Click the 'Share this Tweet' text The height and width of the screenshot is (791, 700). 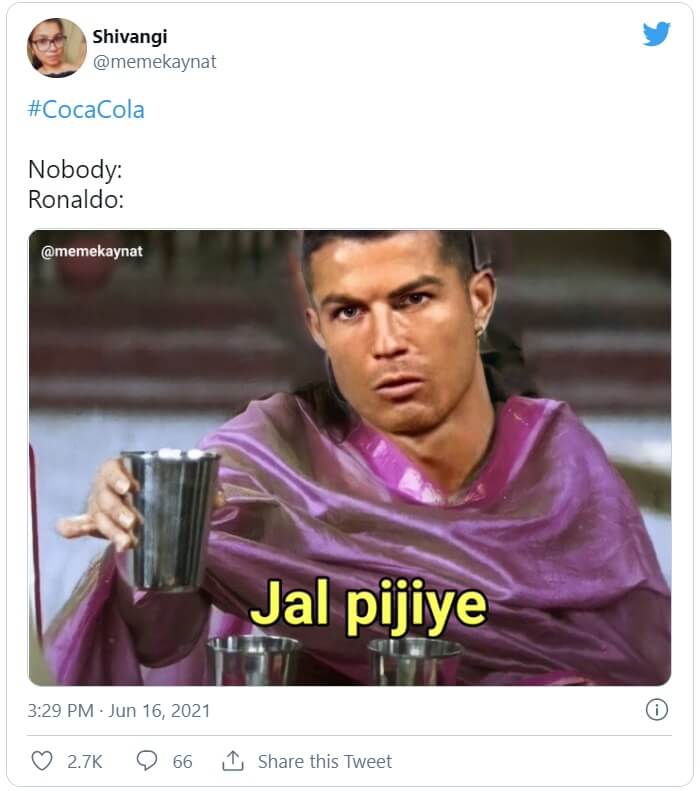pos(325,761)
